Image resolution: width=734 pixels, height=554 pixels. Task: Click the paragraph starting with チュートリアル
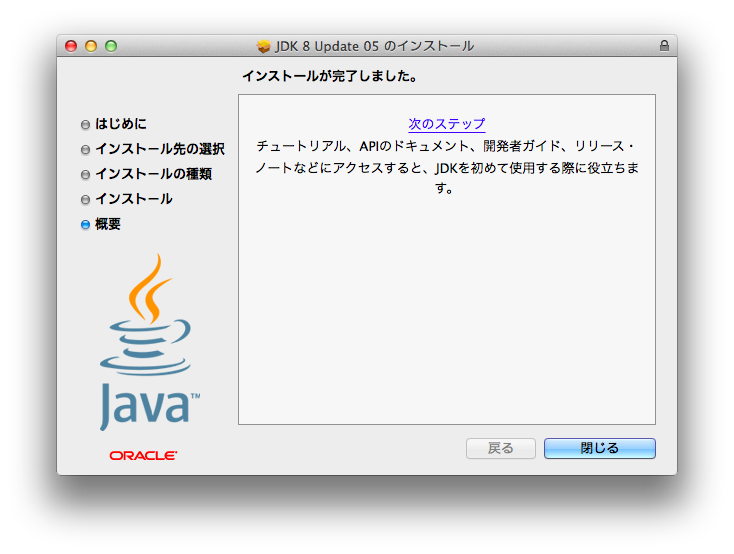click(447, 167)
